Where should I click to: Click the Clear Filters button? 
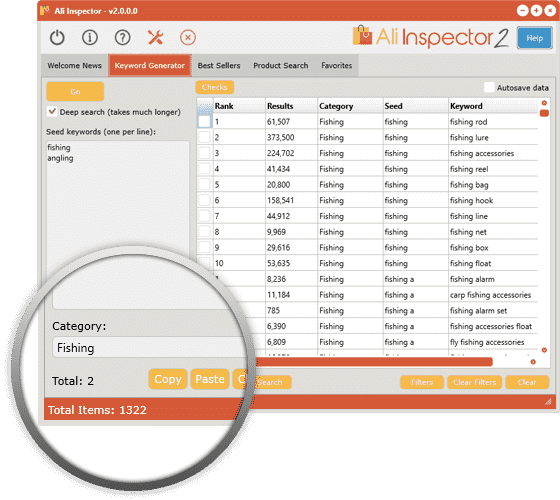click(x=475, y=382)
